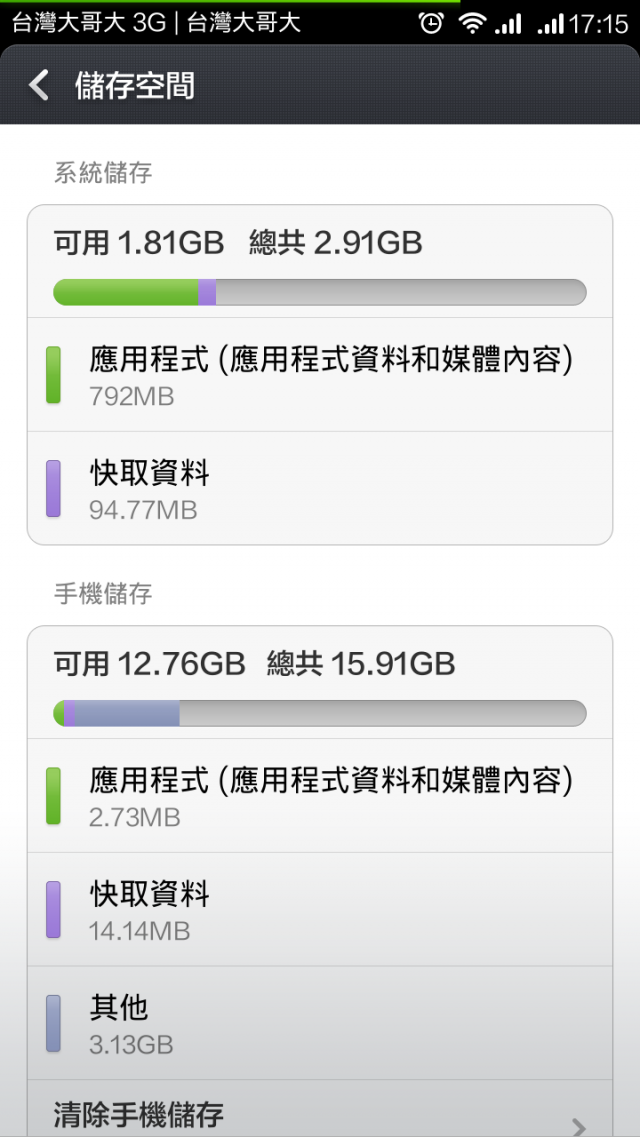Tap the system storage usage bar

pos(320,292)
